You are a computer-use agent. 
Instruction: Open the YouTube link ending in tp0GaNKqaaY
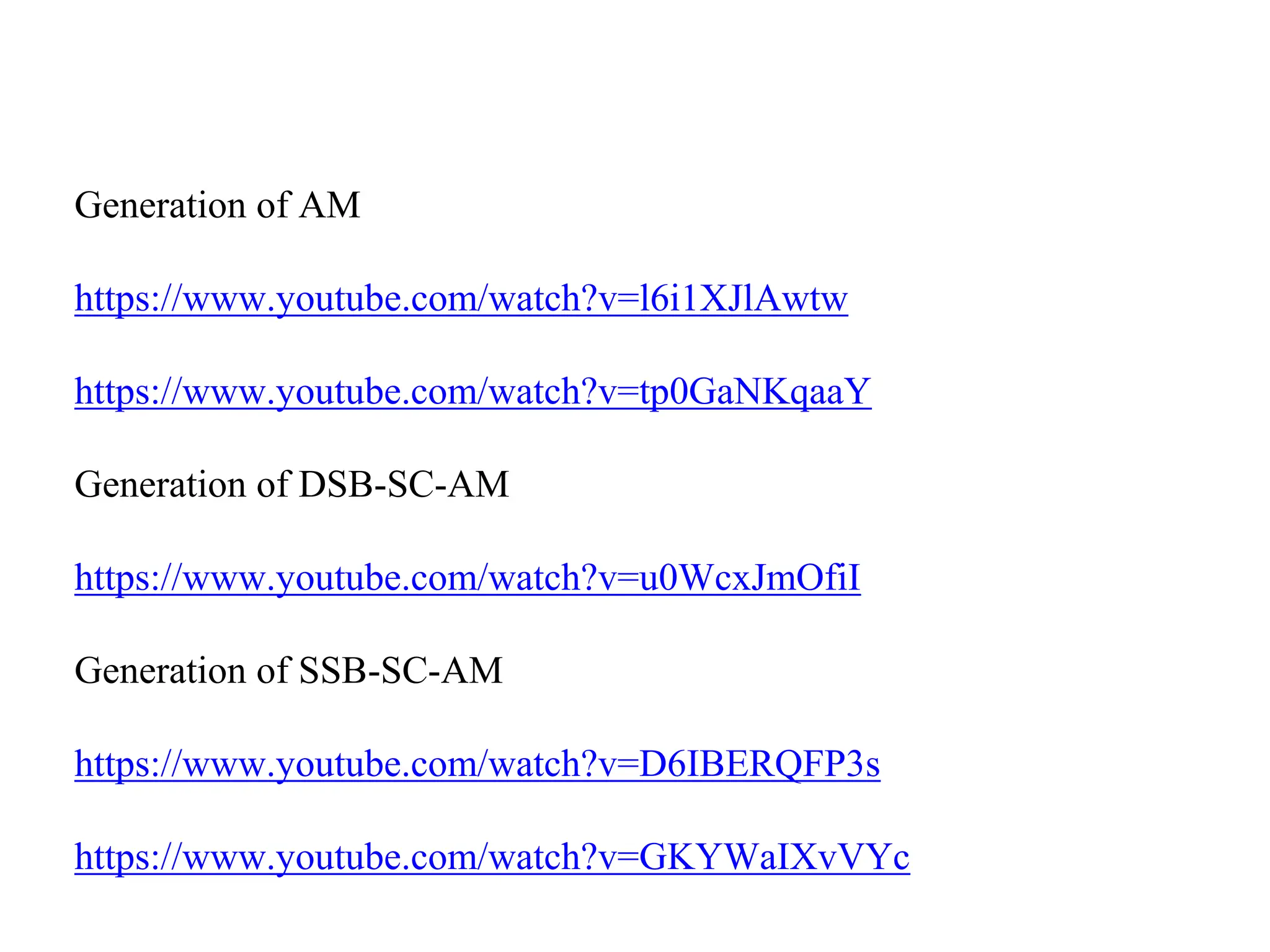point(473,392)
